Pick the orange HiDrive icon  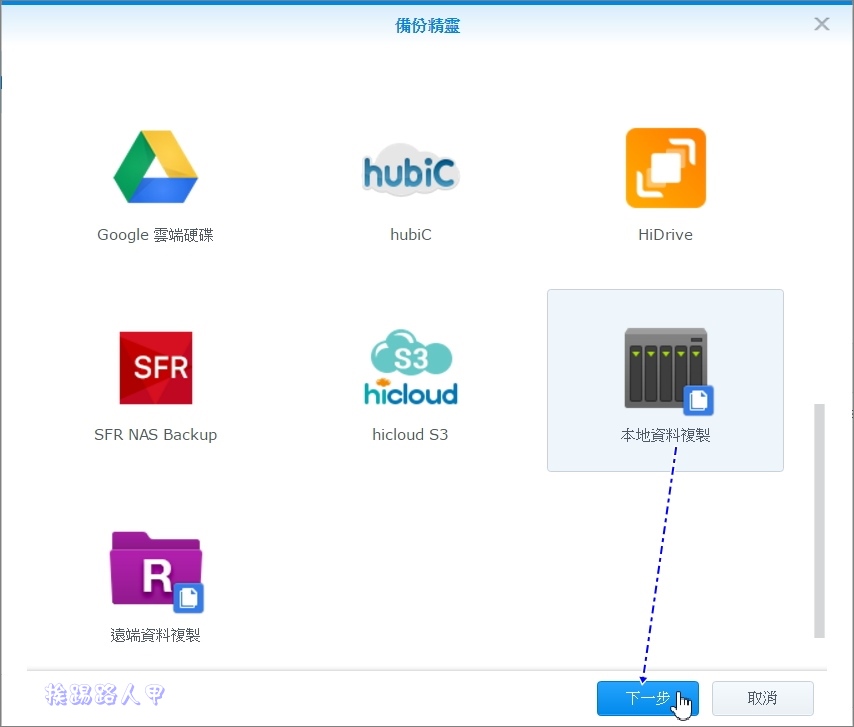[x=666, y=168]
